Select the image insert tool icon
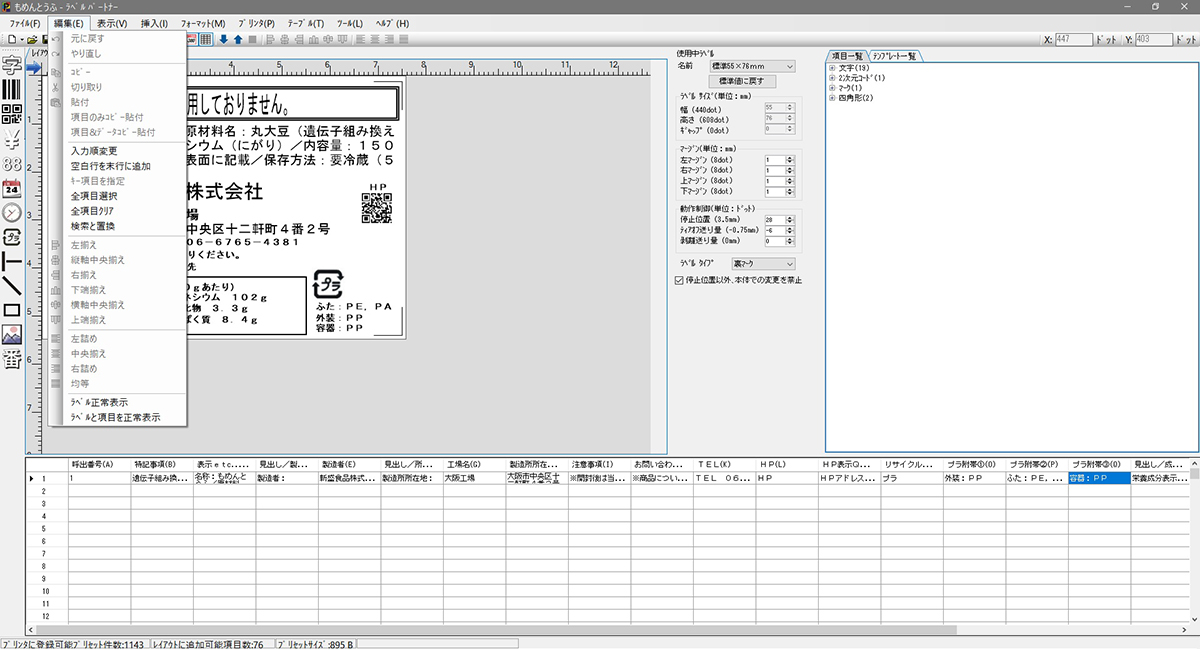Image resolution: width=1200 pixels, height=649 pixels. (12, 336)
